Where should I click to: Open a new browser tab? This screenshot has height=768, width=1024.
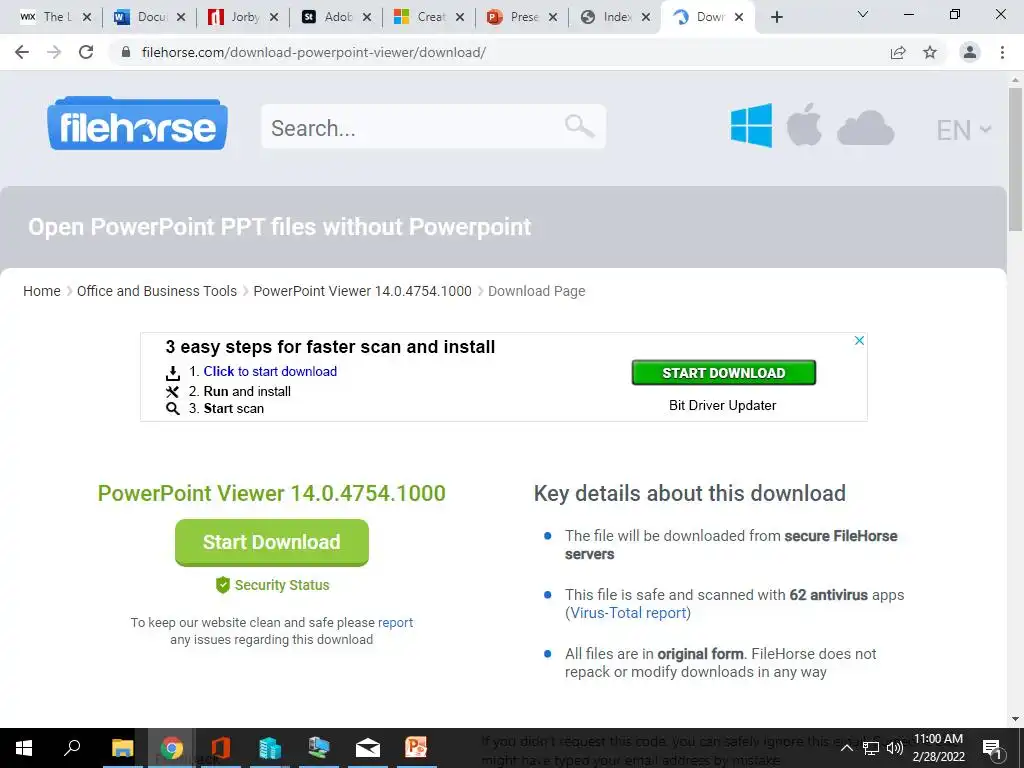(776, 17)
